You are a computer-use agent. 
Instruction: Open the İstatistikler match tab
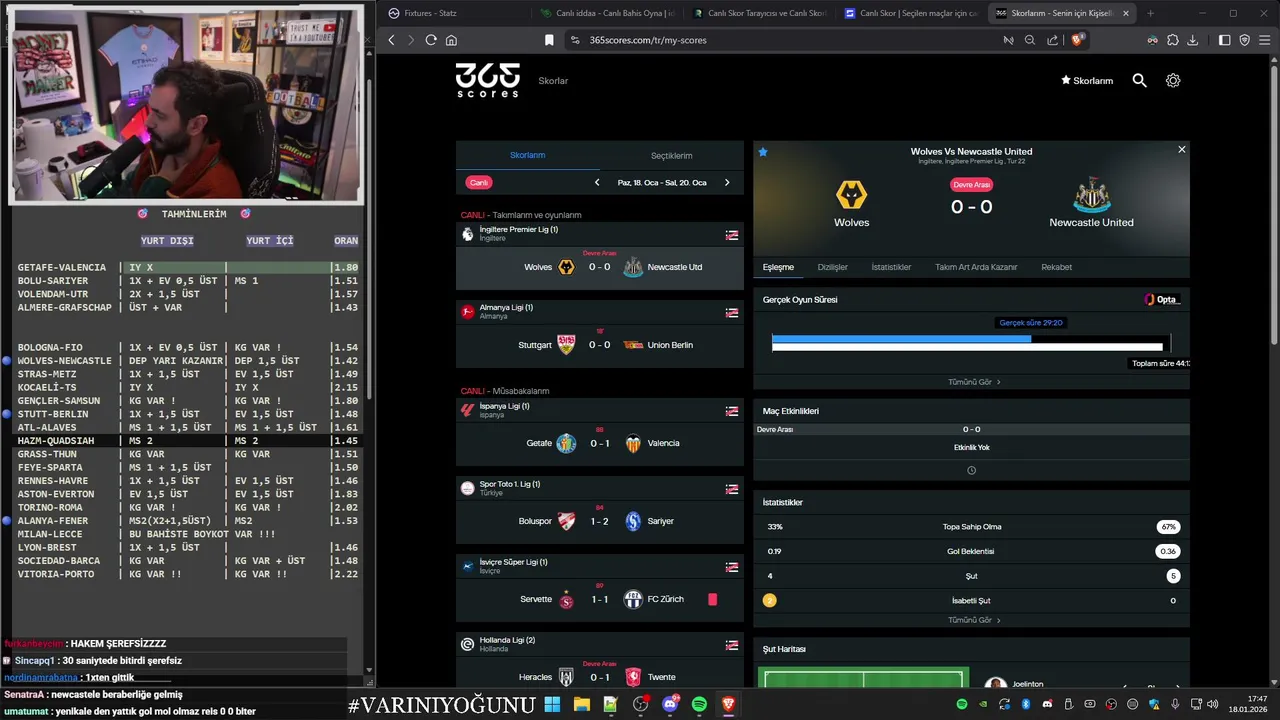[891, 267]
